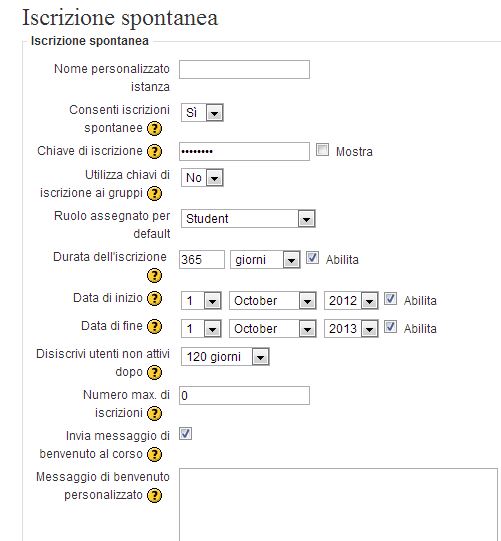Open help for iscrizione ai gruppi
The image size is (501, 541).
(x=154, y=194)
